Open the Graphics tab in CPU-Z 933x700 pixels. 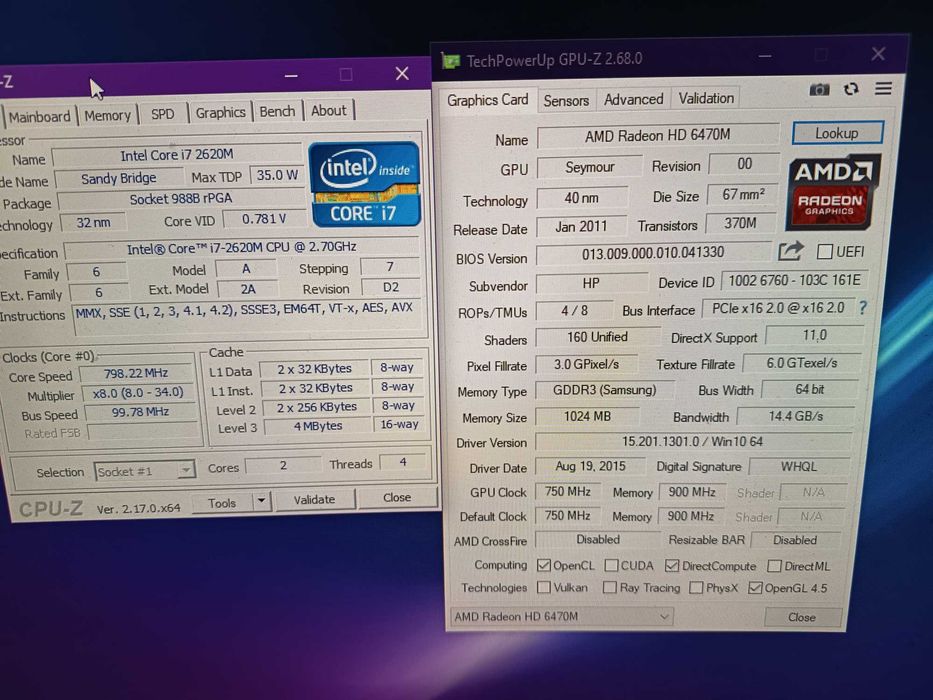click(x=220, y=112)
